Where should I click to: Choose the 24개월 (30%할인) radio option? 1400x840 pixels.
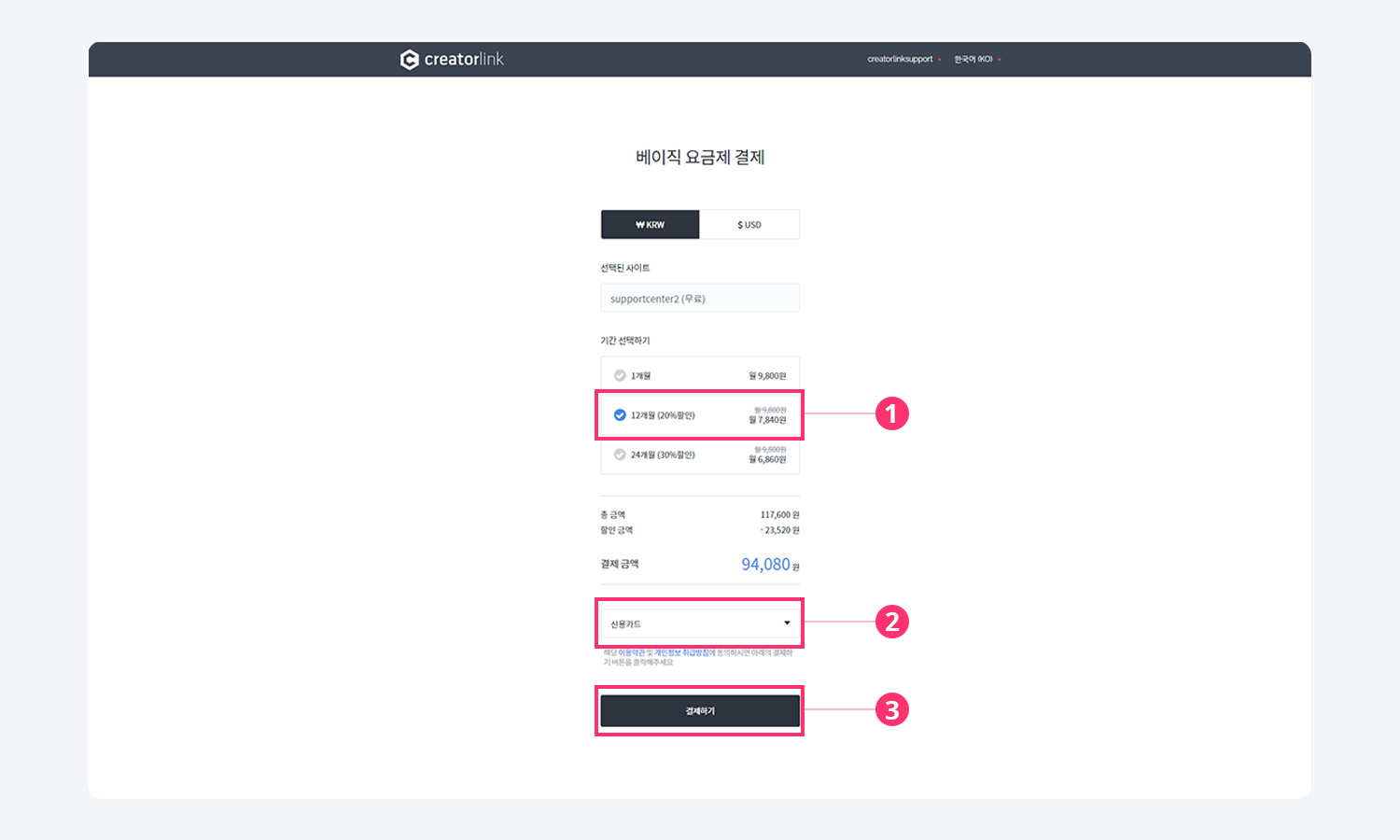(x=620, y=455)
